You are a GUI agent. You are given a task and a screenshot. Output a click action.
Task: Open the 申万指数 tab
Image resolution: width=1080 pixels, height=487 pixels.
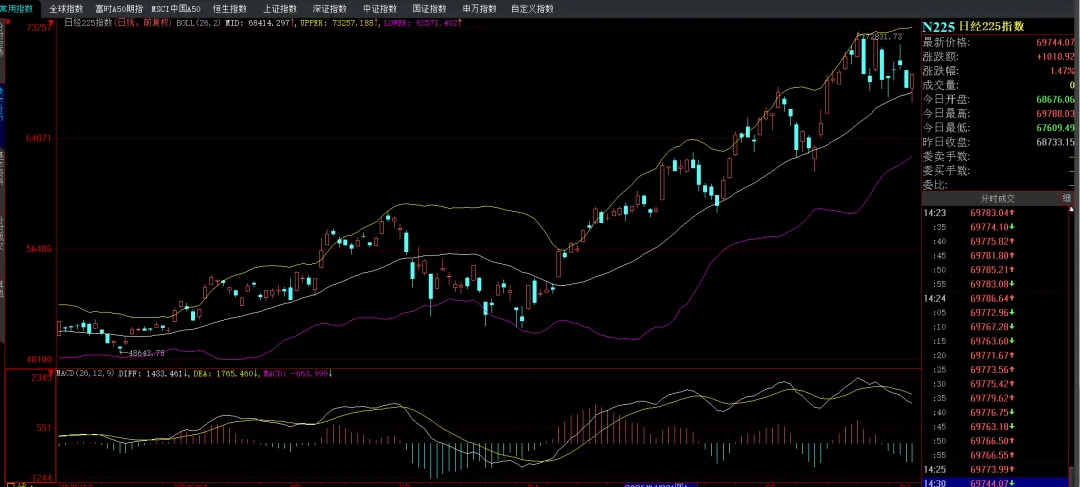pyautogui.click(x=479, y=9)
